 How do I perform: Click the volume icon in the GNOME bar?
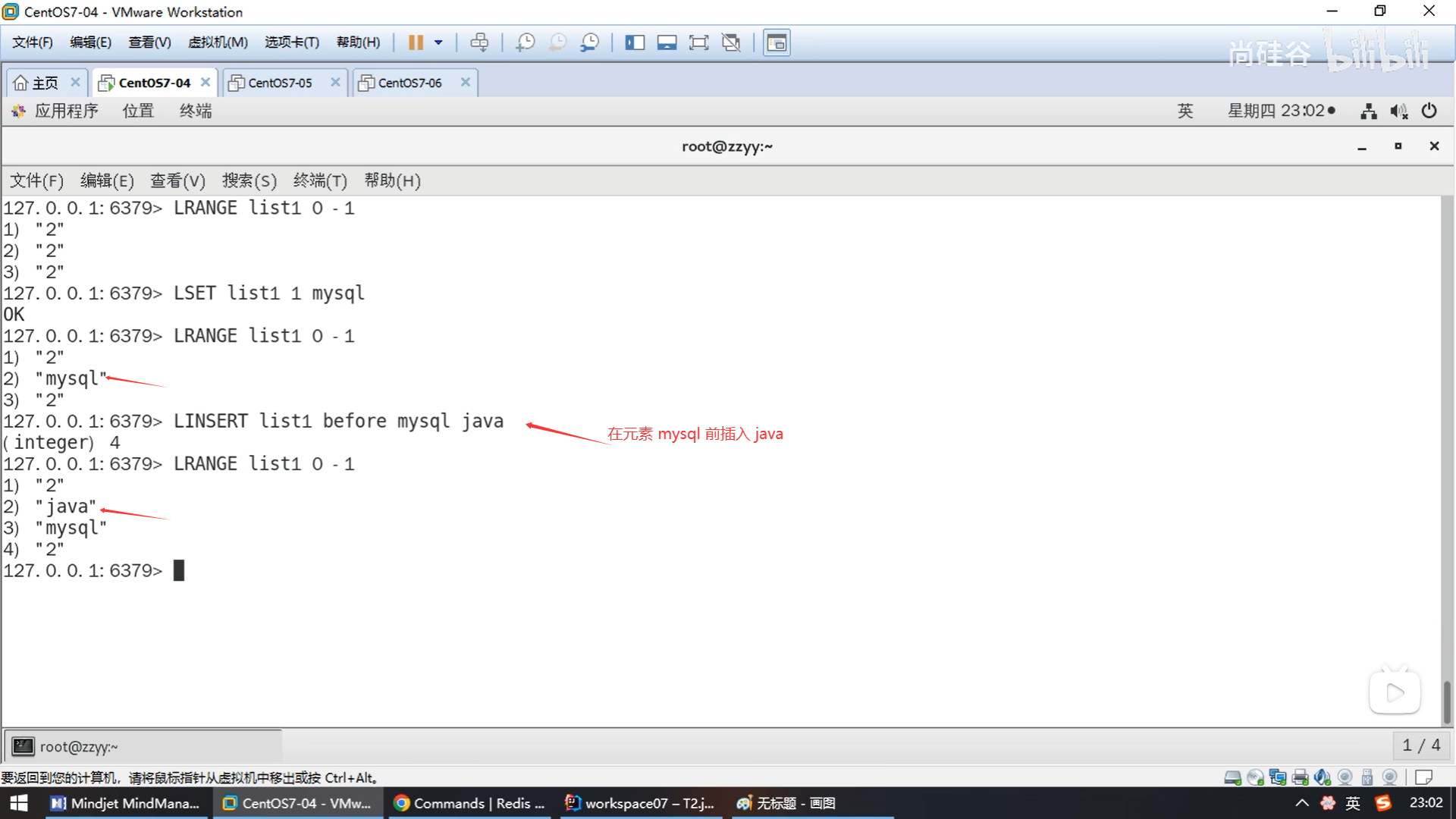[1398, 111]
